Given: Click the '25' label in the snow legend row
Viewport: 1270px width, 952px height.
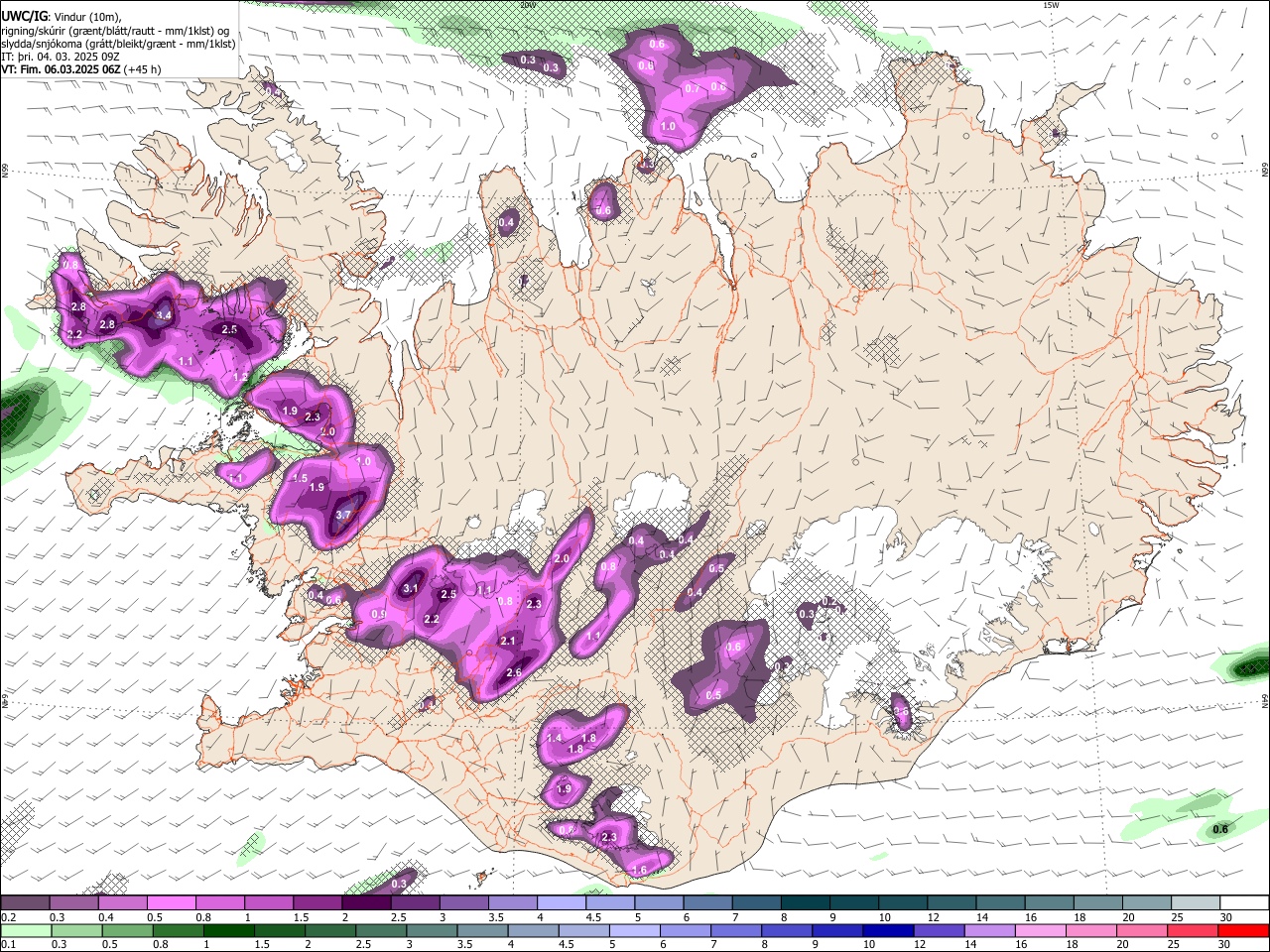Looking at the screenshot, I should pos(1176,916).
